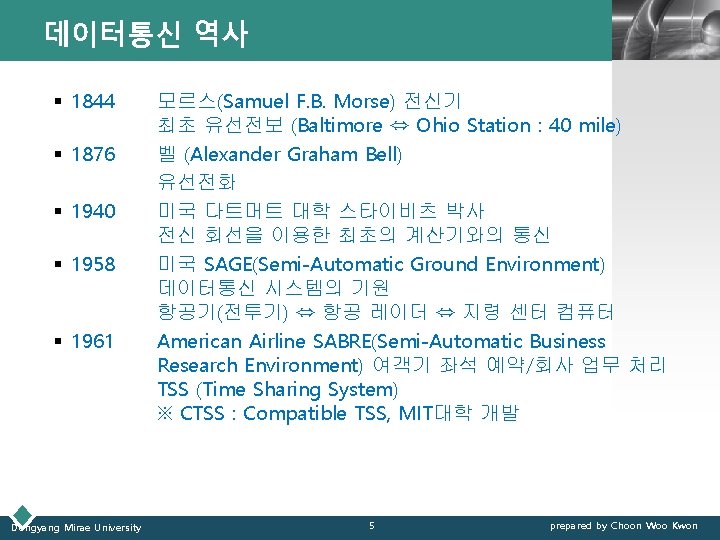Click the Research Environment line

(411, 366)
